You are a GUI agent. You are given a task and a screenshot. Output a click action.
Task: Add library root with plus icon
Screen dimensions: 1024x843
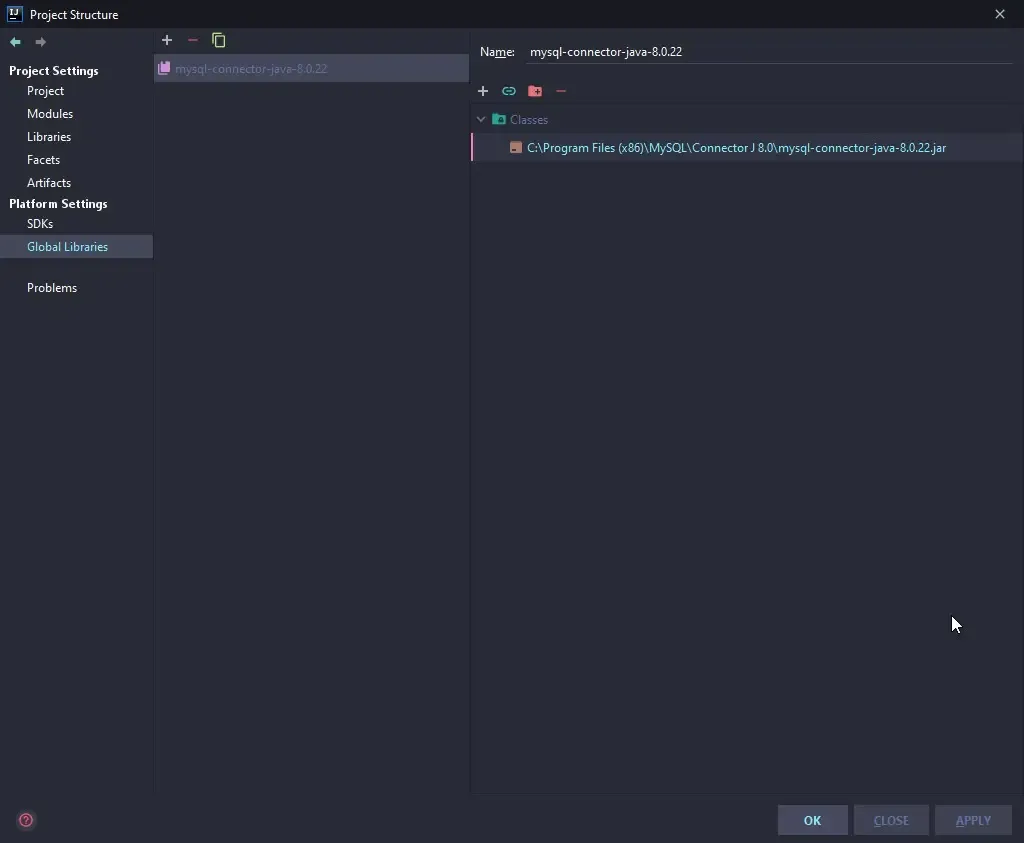(x=483, y=91)
